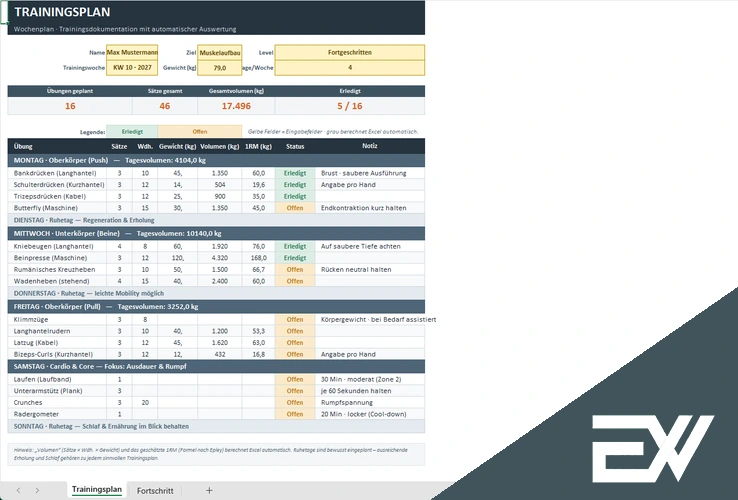Select the Level field showing Fortgeschritten
The image size is (738, 500).
350,52
